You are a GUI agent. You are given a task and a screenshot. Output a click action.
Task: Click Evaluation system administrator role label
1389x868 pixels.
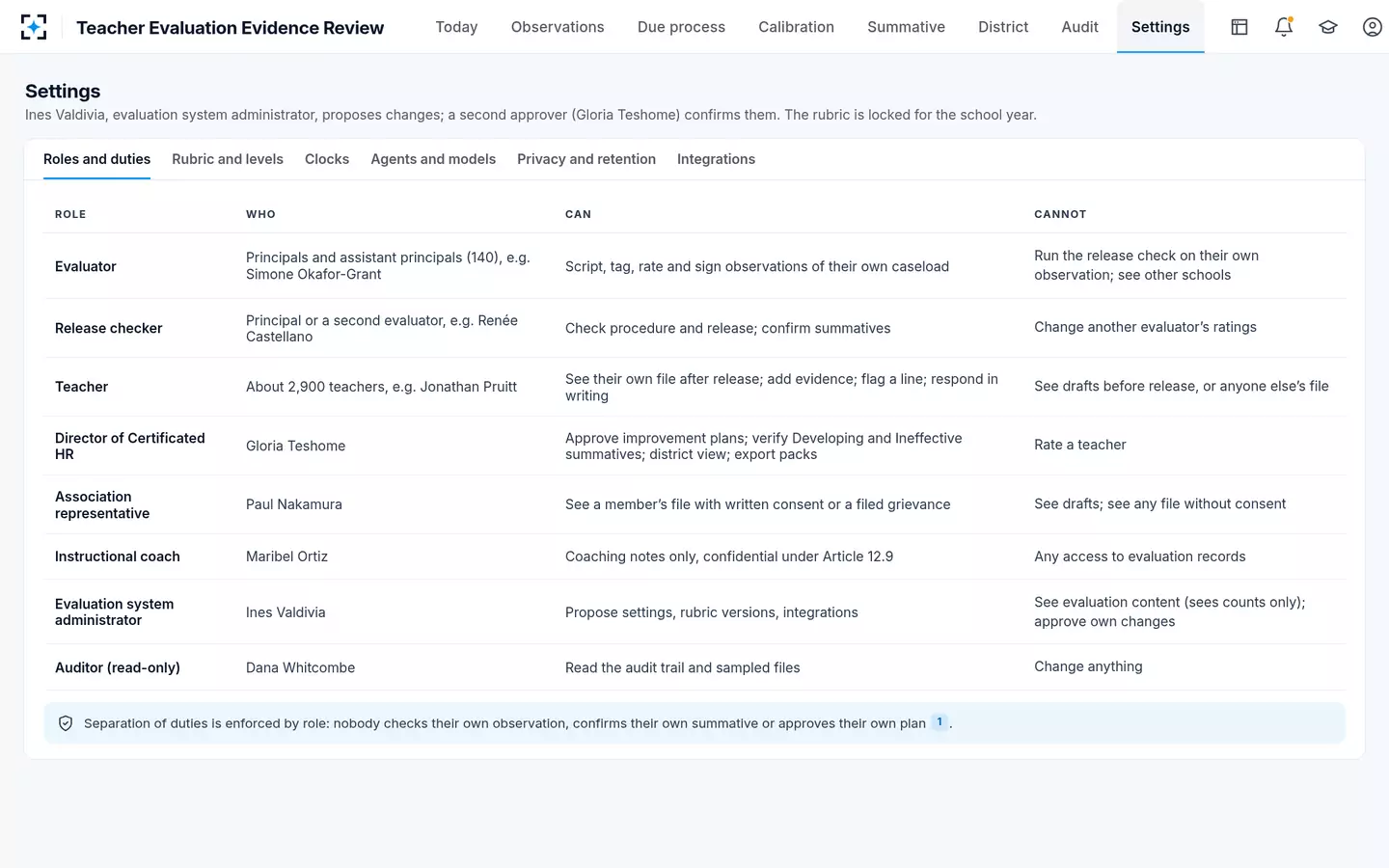tap(115, 611)
